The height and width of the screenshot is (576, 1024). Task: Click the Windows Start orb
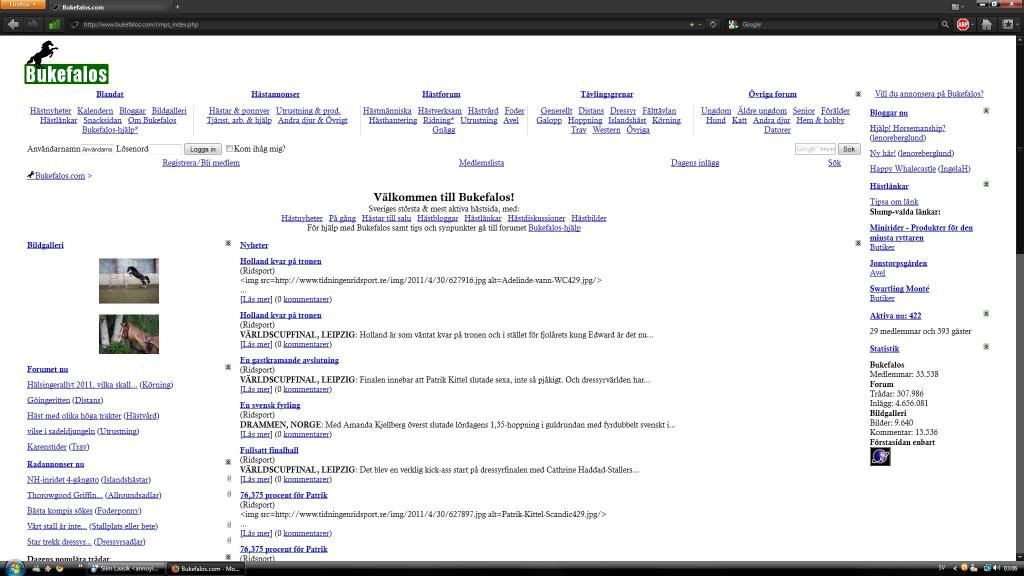(12, 568)
